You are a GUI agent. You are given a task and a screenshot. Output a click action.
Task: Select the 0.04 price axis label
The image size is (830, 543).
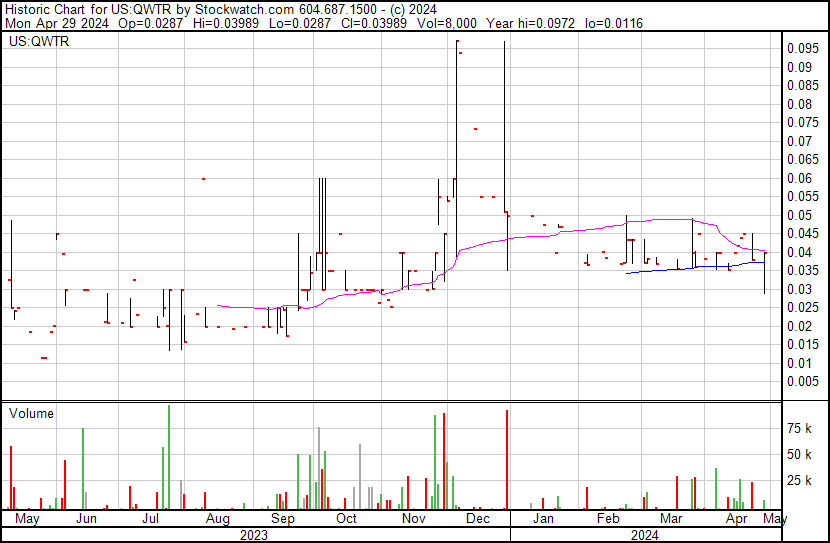pyautogui.click(x=799, y=252)
